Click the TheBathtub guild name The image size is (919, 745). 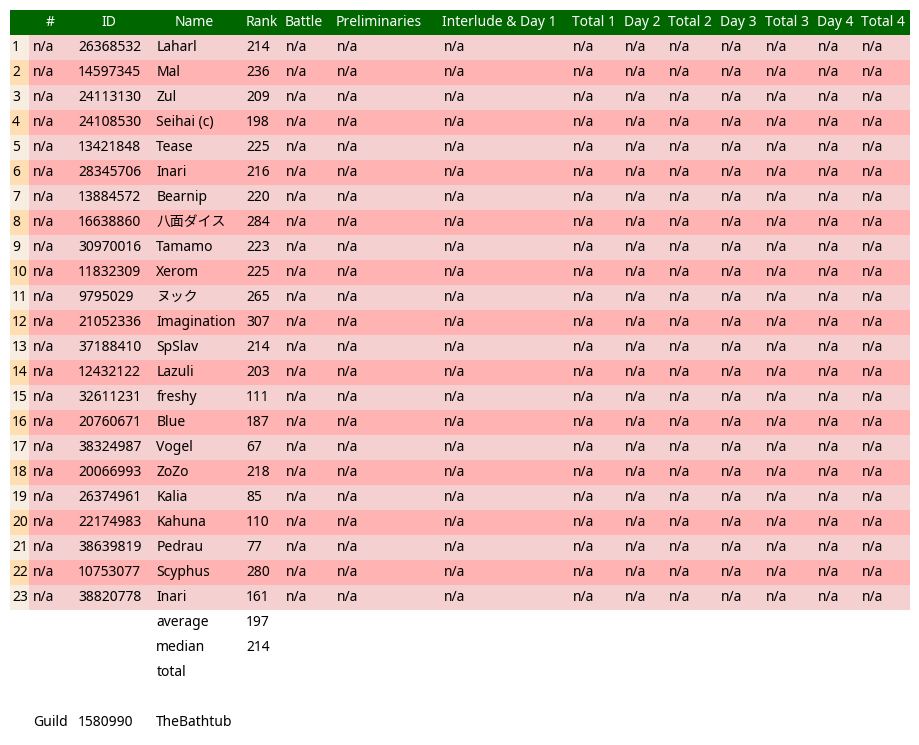click(x=193, y=721)
